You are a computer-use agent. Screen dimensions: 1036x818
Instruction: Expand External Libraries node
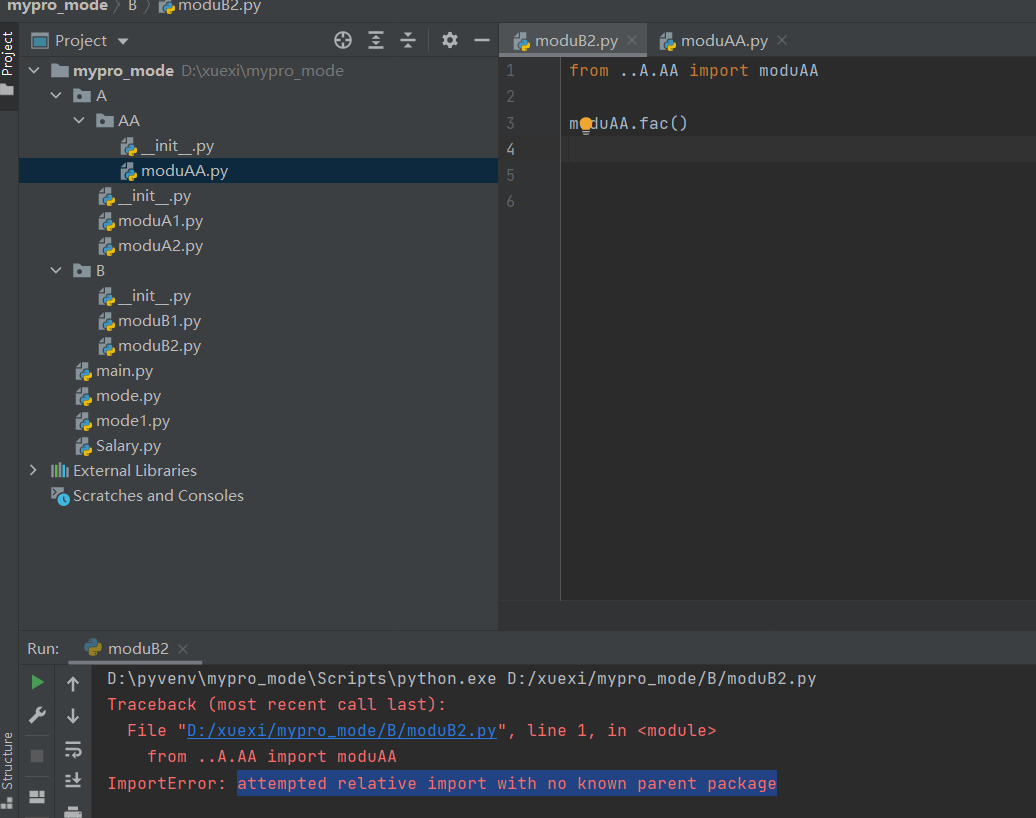tap(34, 470)
